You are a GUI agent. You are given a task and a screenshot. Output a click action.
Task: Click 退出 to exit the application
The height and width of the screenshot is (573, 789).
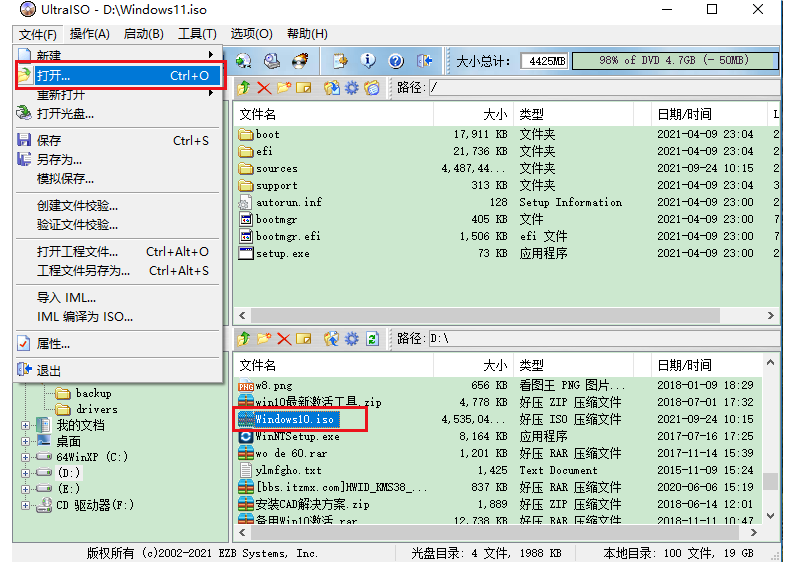49,370
